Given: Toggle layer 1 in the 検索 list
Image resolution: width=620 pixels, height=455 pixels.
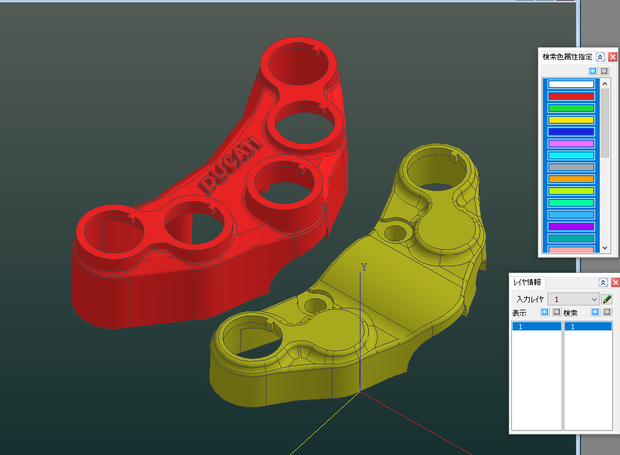Looking at the screenshot, I should pos(588,327).
